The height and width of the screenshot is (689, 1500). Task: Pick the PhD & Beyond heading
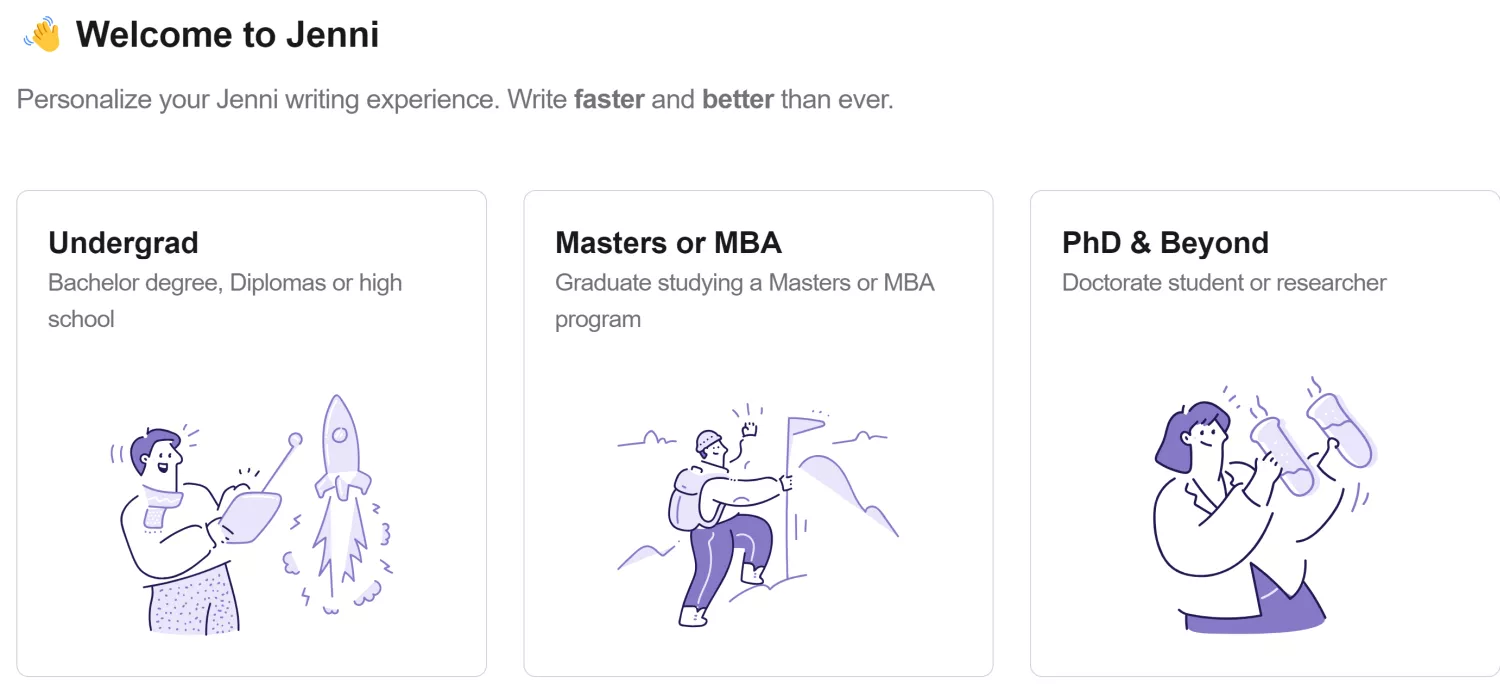click(1165, 243)
